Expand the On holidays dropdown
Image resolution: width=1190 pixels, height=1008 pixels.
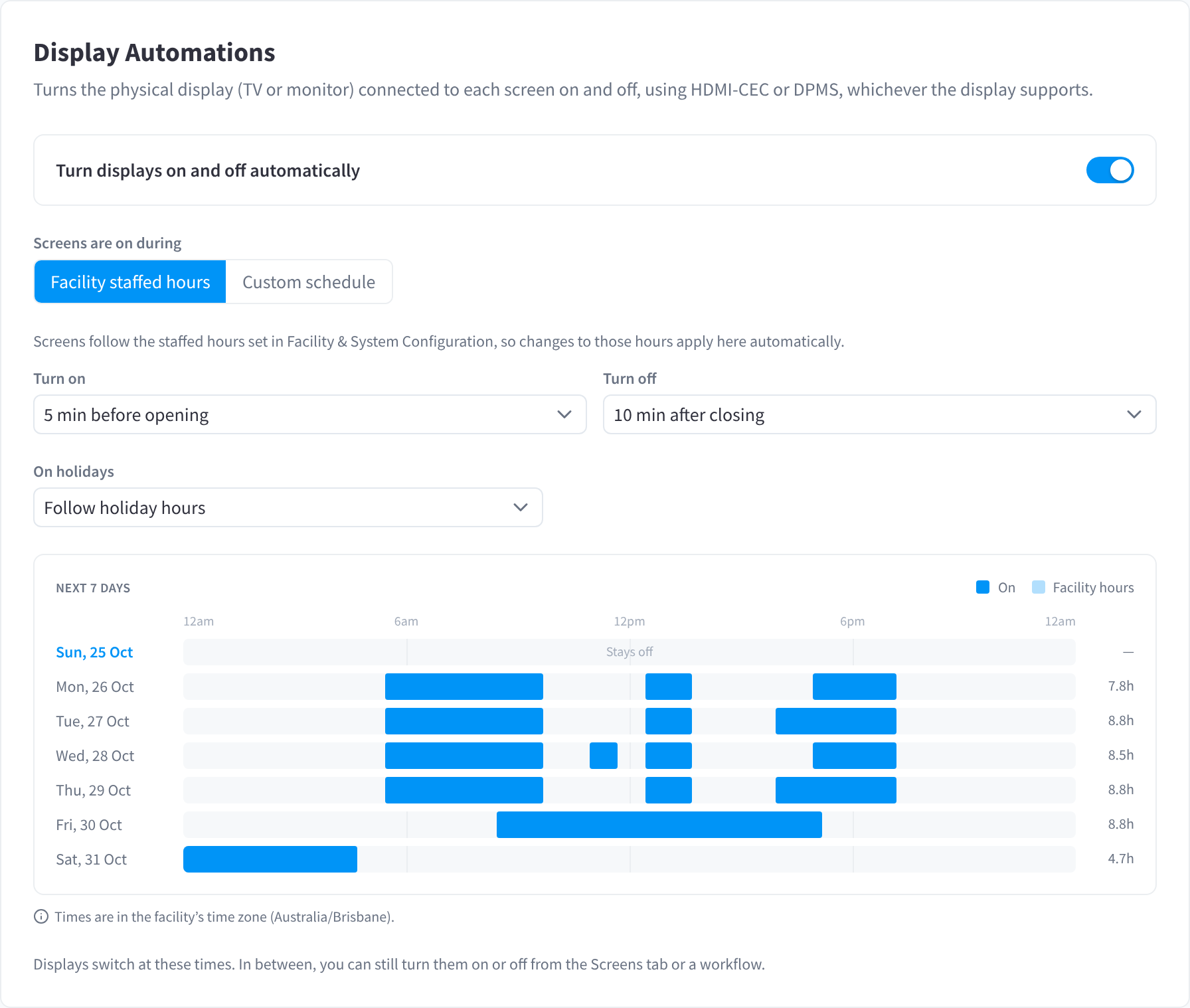(288, 507)
